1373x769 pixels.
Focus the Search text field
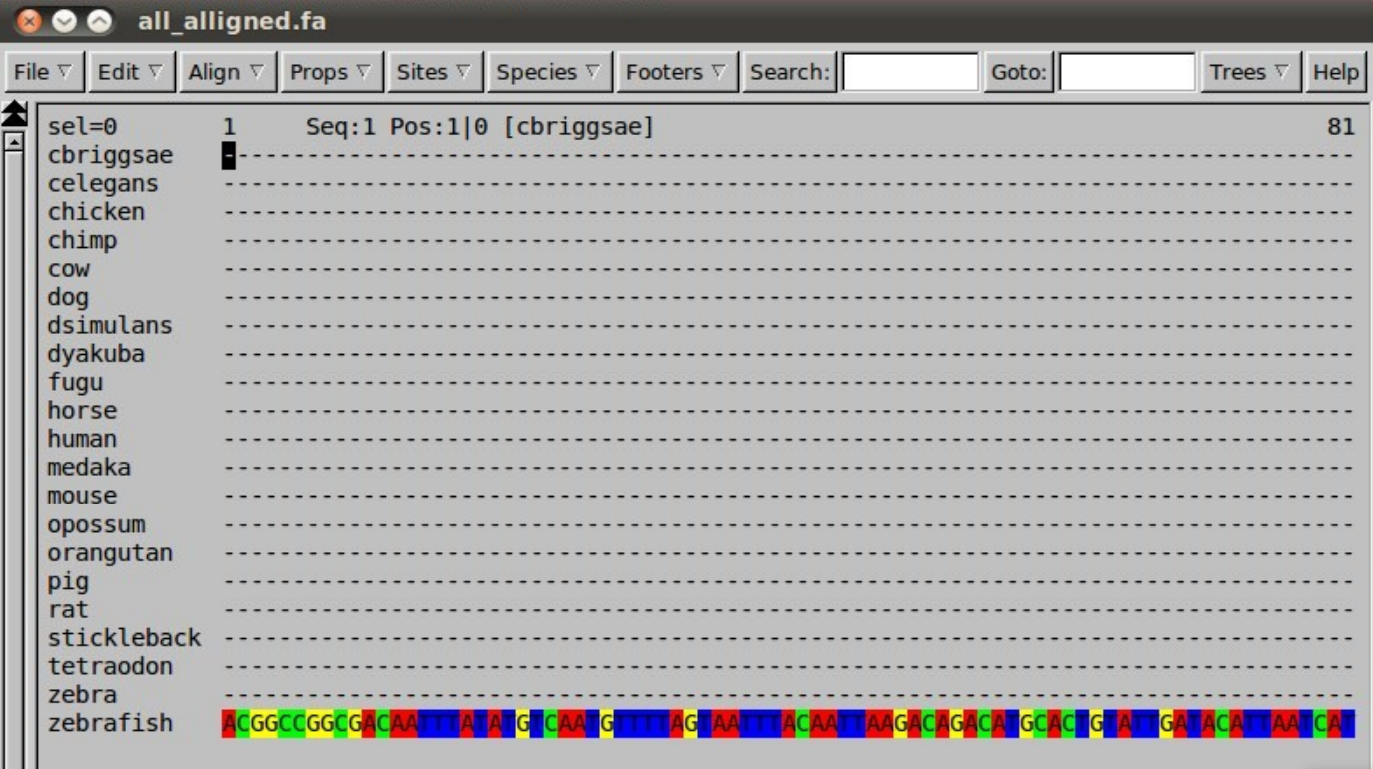pyautogui.click(x=910, y=72)
